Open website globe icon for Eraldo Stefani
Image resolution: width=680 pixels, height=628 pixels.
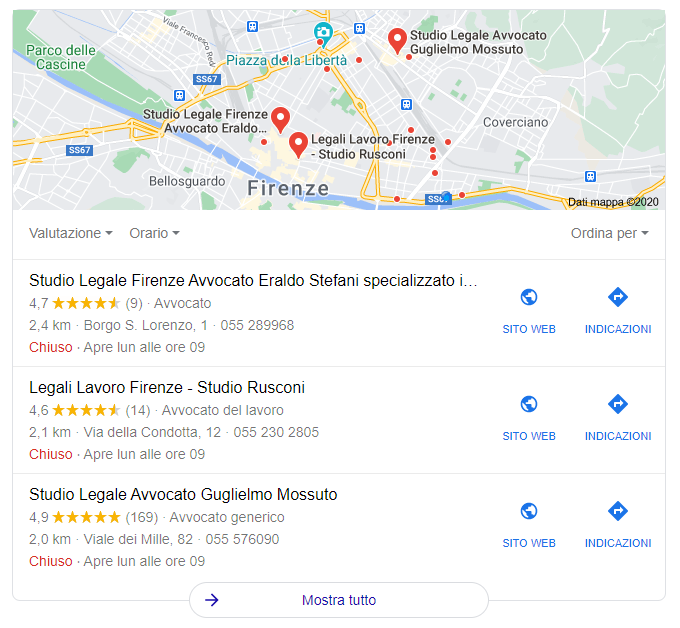529,297
